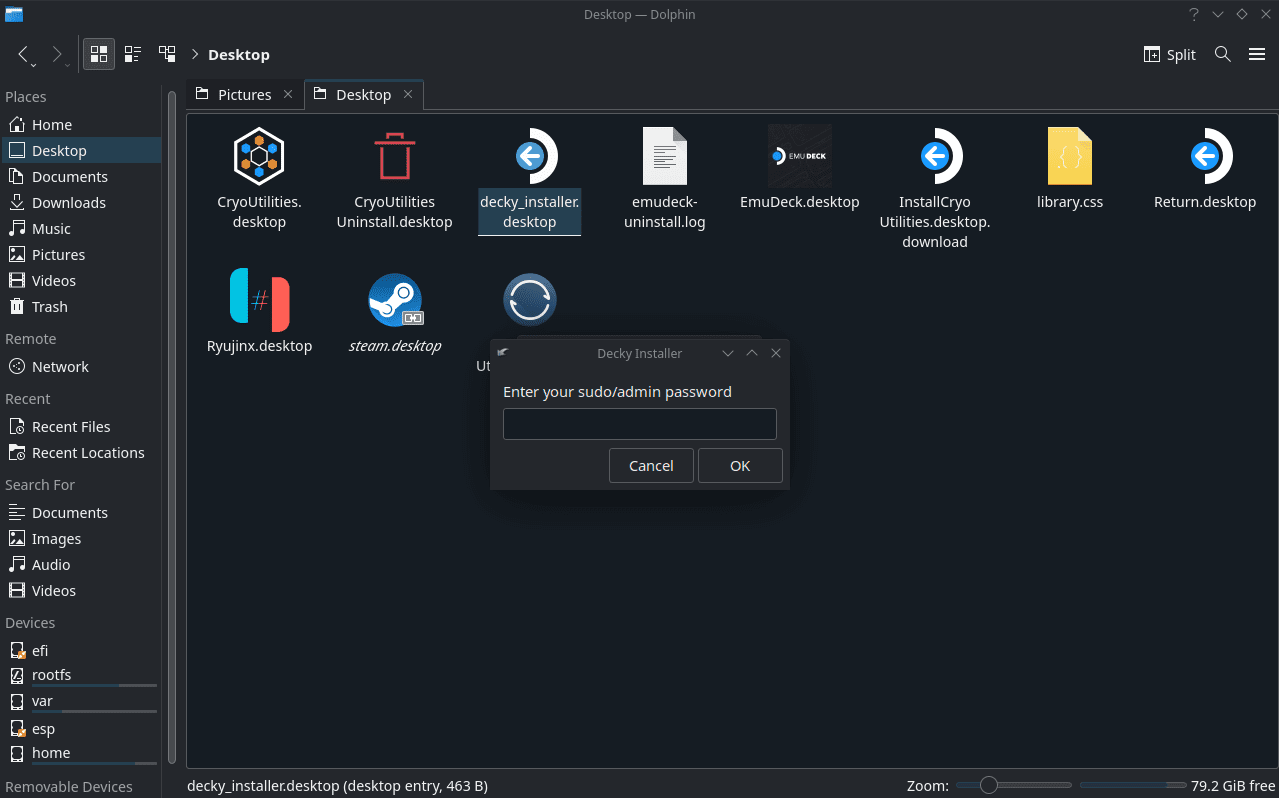Open Documents in Places sidebar
The image size is (1279, 798).
click(81, 177)
